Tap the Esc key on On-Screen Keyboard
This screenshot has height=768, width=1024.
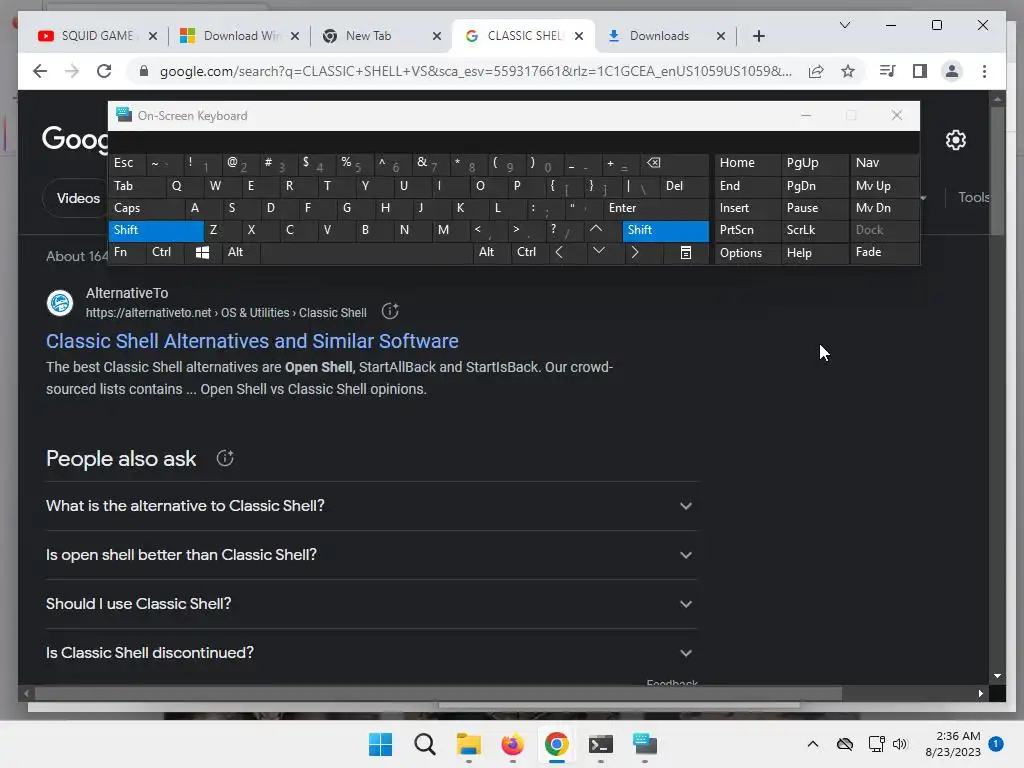point(127,163)
